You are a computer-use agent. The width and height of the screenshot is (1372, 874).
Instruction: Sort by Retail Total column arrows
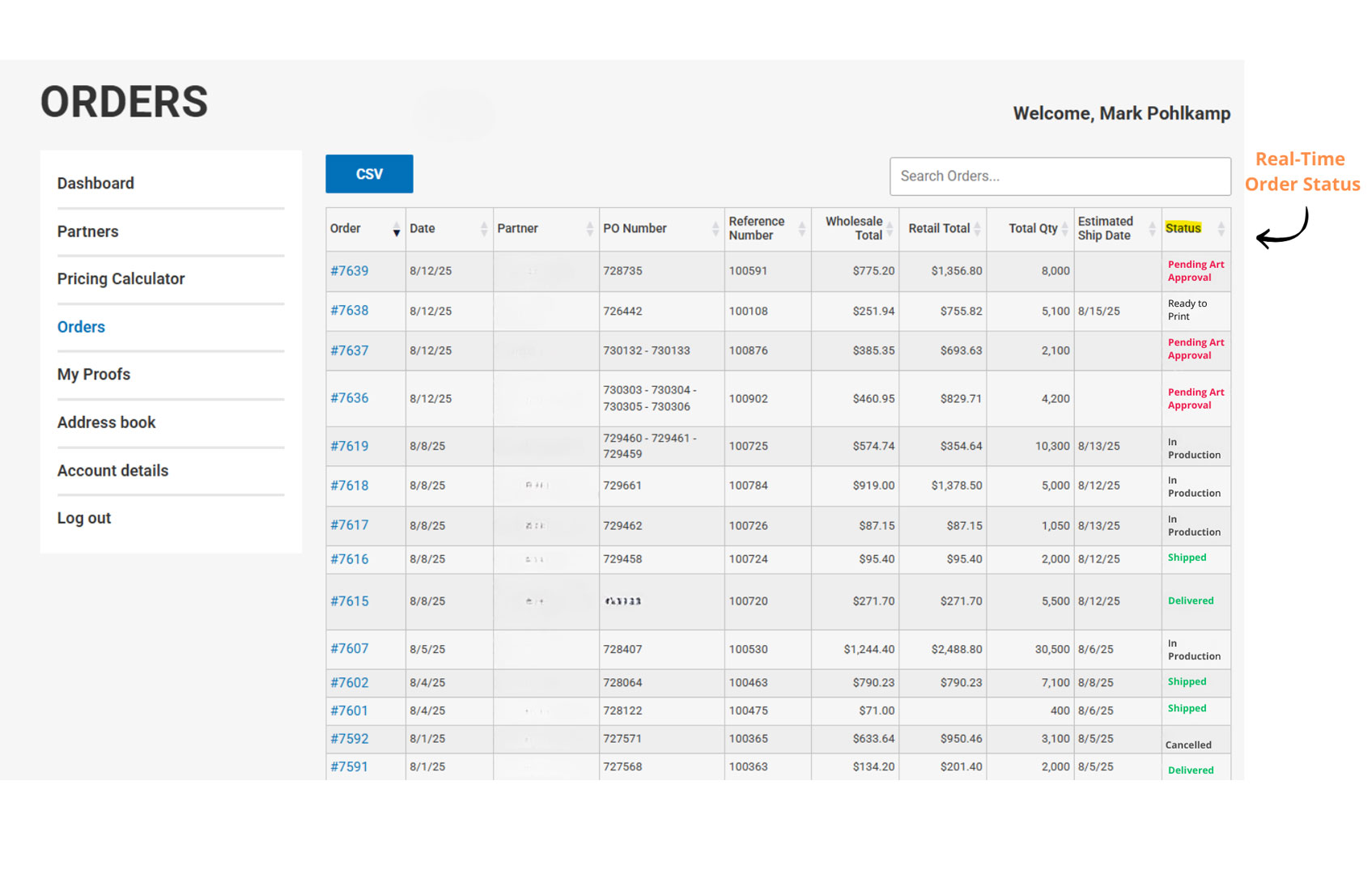[977, 229]
